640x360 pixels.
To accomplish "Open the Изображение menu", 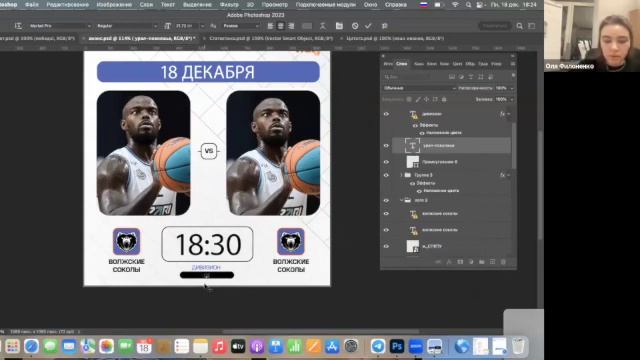I will 114,5.
